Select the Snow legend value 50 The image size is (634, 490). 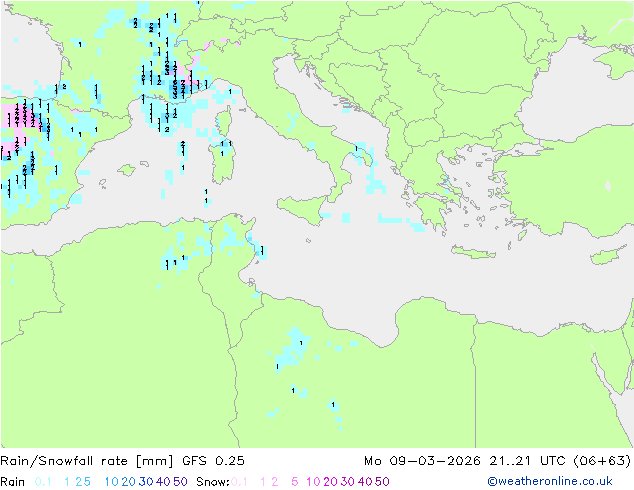[x=382, y=482]
